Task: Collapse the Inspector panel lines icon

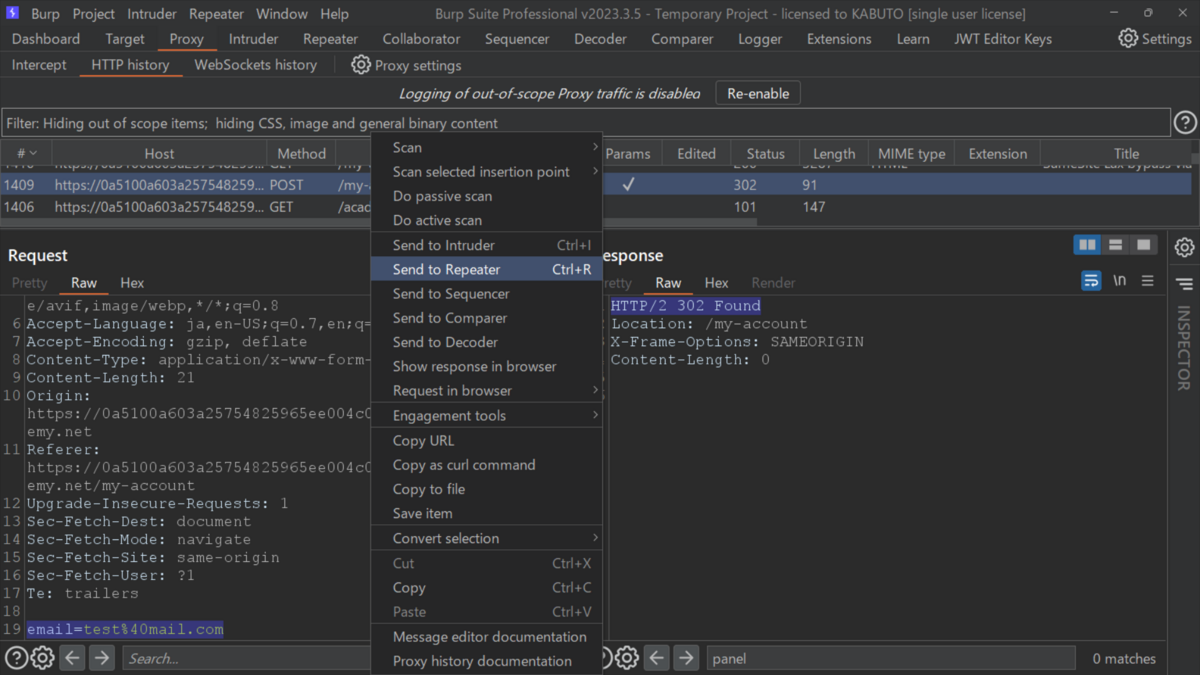Action: tap(1185, 285)
